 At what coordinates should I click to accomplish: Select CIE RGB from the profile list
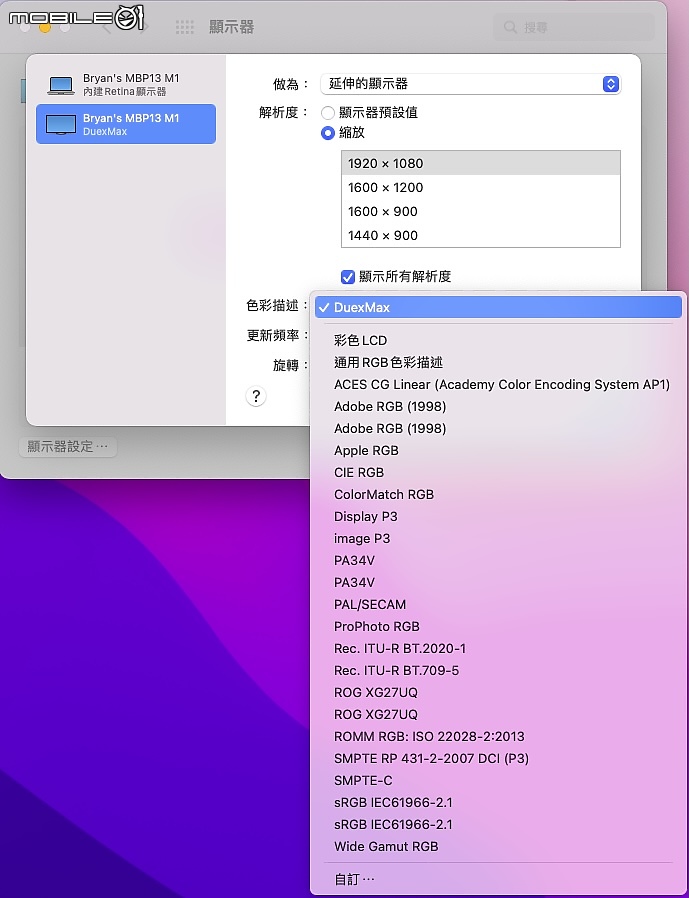(498, 472)
